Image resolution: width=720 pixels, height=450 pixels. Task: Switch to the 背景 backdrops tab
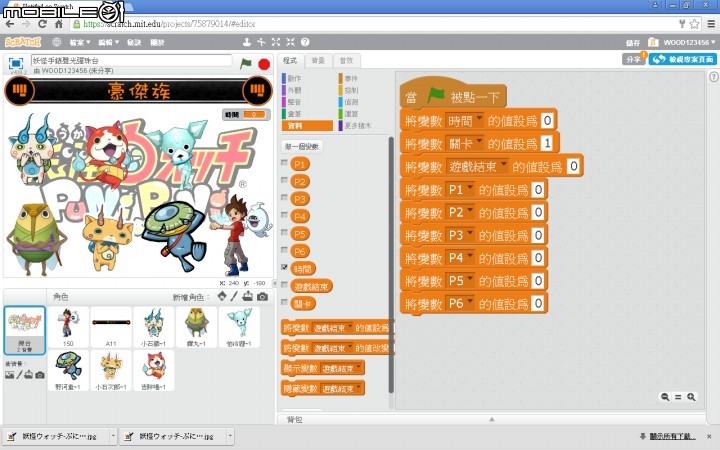tap(318, 61)
